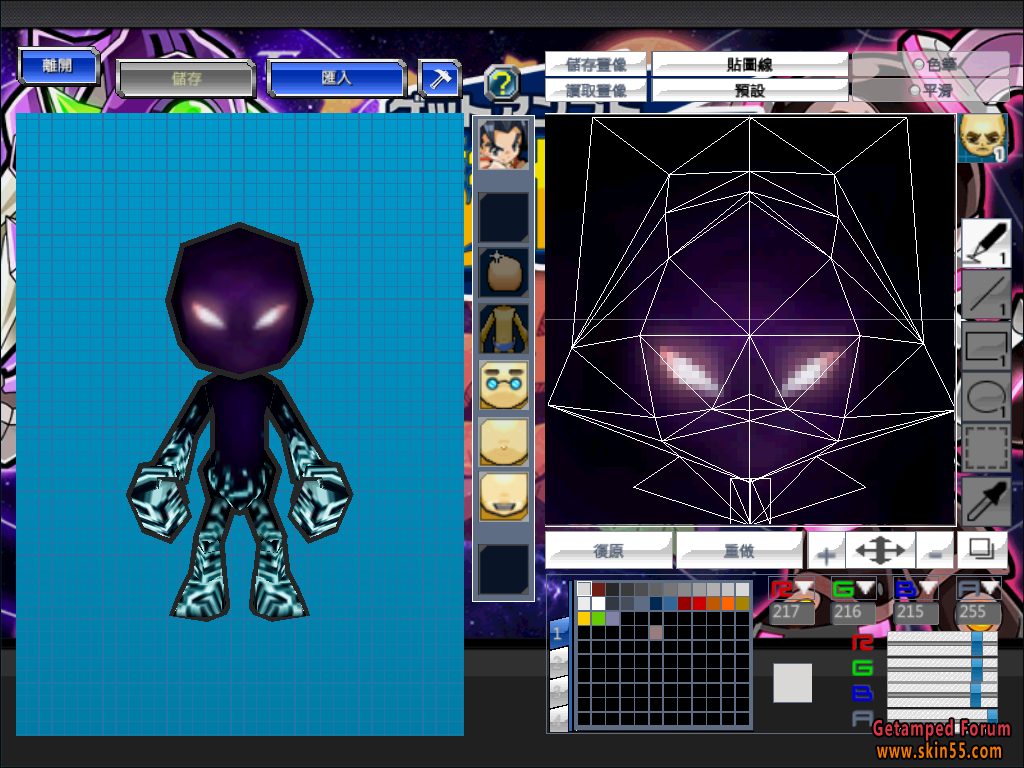Select the straight line tool

click(986, 295)
